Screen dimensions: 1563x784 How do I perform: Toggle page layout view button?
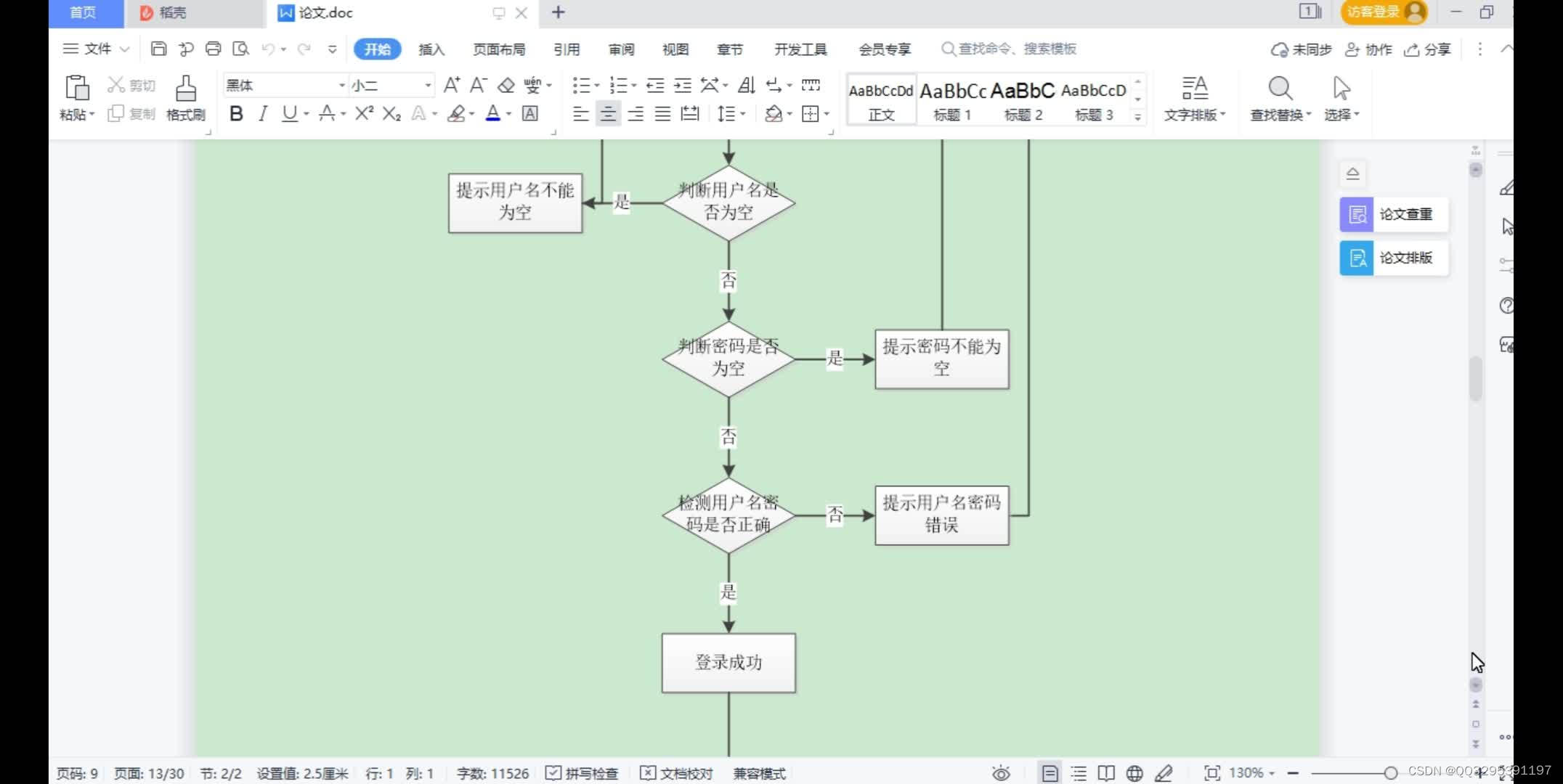(1050, 773)
